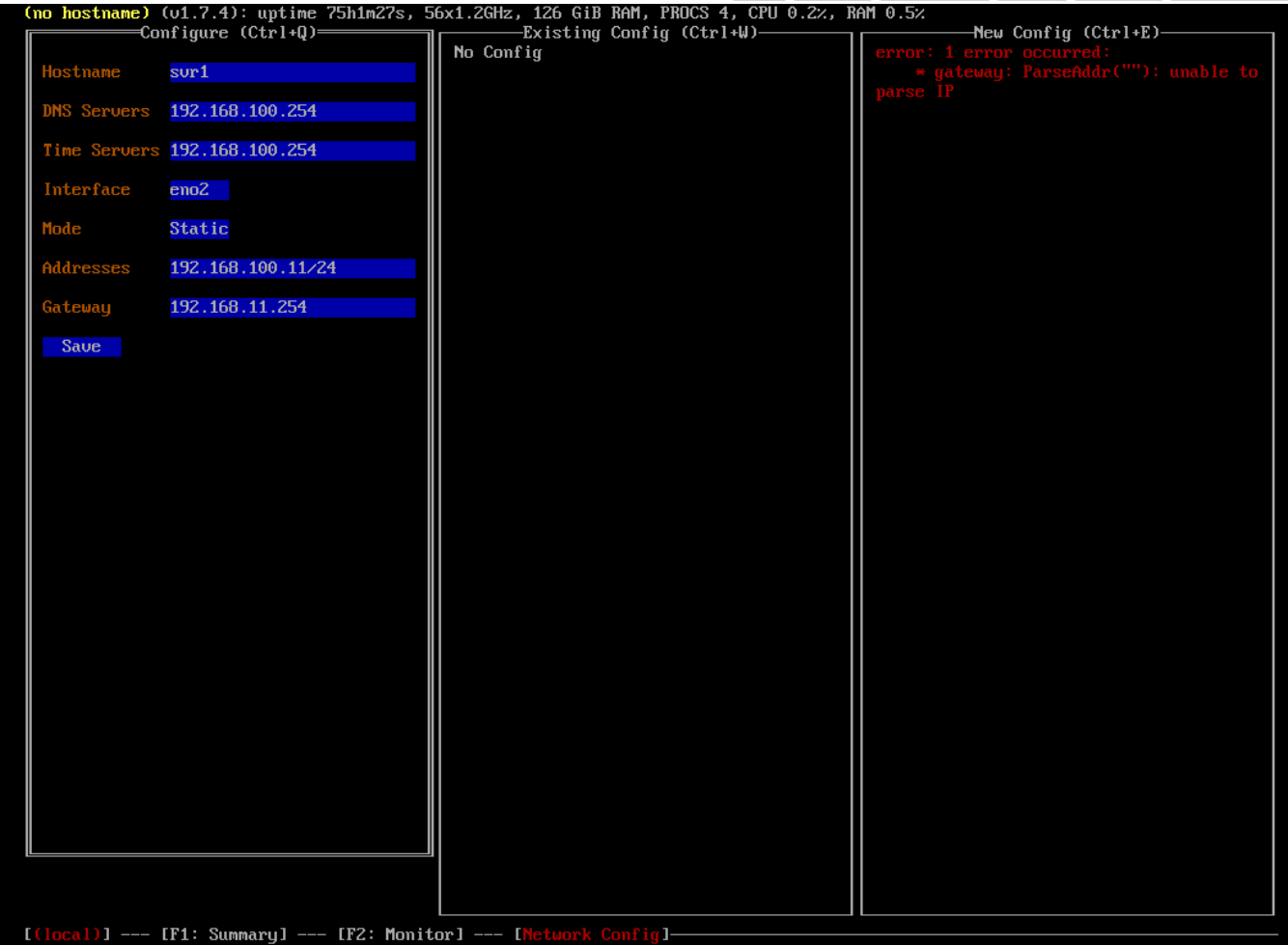Click the Existing Config (Ctrl+W) panel title
Viewport: 1288px width, 946px height.
tap(640, 33)
